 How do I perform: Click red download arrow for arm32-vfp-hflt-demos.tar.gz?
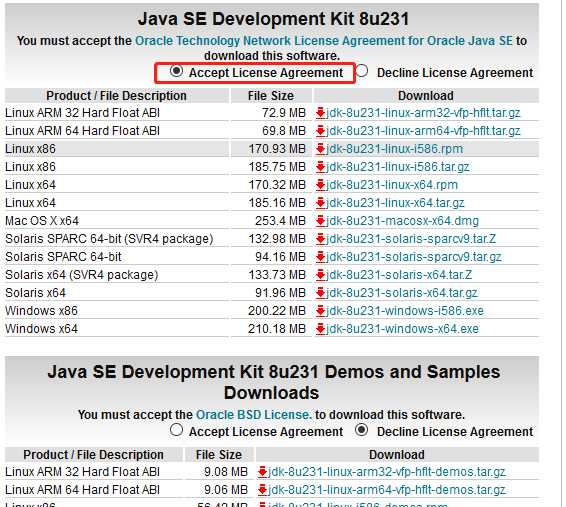[x=262, y=472]
